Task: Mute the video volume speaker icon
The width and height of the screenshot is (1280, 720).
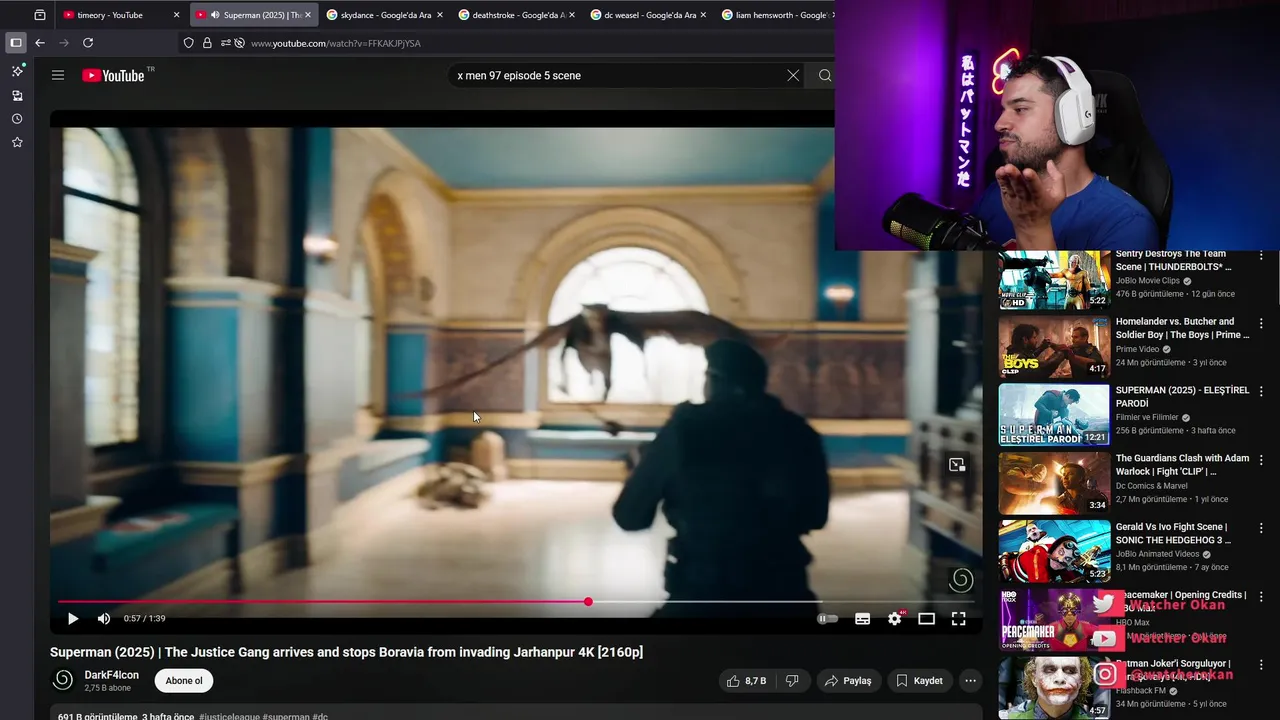Action: coord(104,619)
